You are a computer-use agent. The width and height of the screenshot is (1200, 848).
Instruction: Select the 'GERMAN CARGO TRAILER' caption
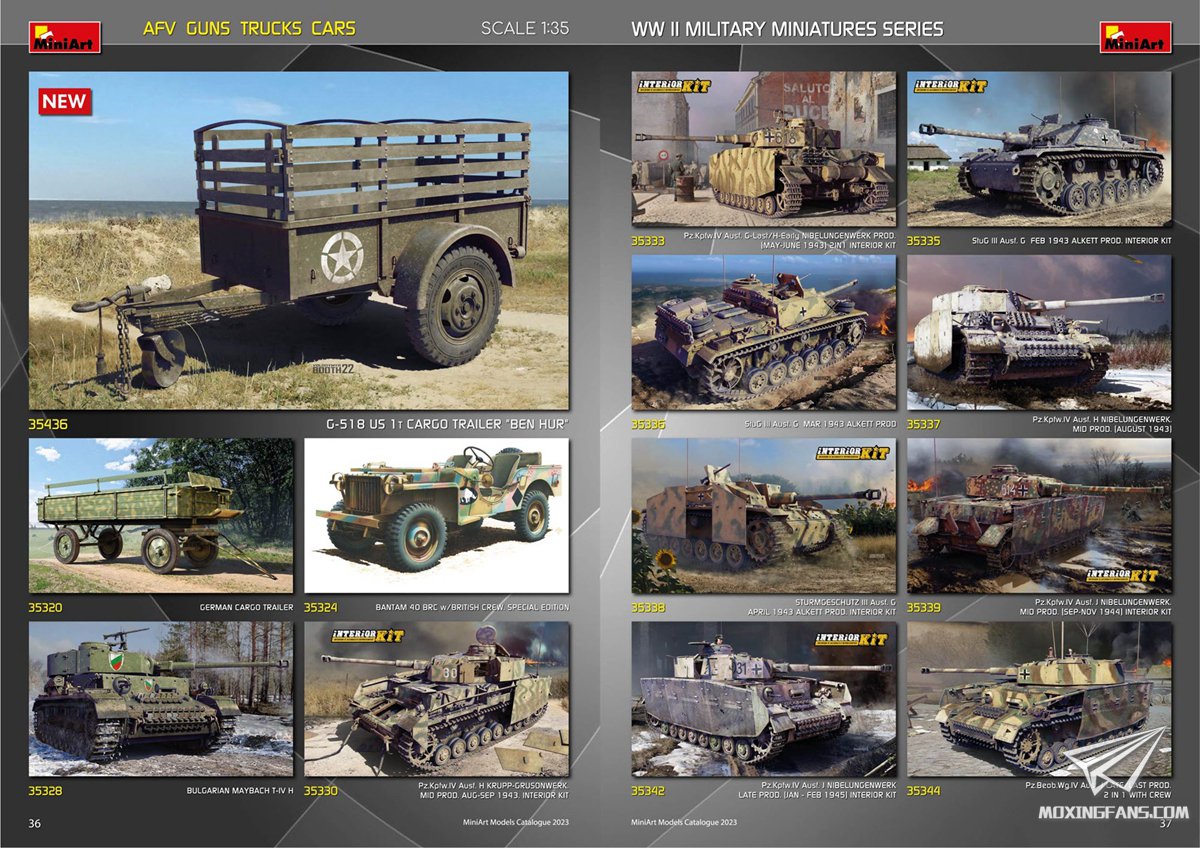[246, 607]
